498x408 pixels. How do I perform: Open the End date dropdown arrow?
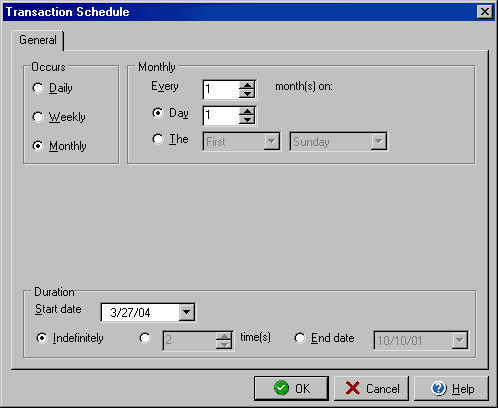[460, 340]
